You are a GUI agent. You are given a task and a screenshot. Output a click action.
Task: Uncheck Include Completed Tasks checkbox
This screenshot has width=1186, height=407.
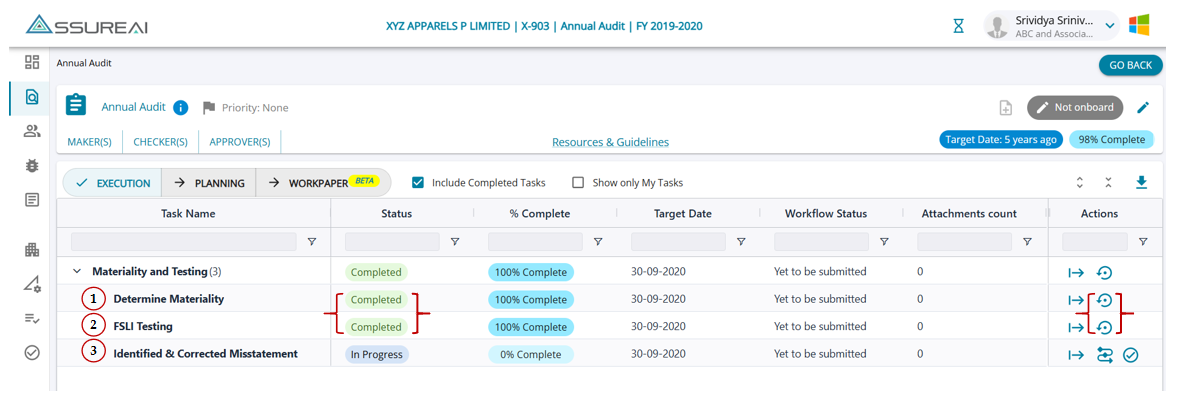[418, 183]
